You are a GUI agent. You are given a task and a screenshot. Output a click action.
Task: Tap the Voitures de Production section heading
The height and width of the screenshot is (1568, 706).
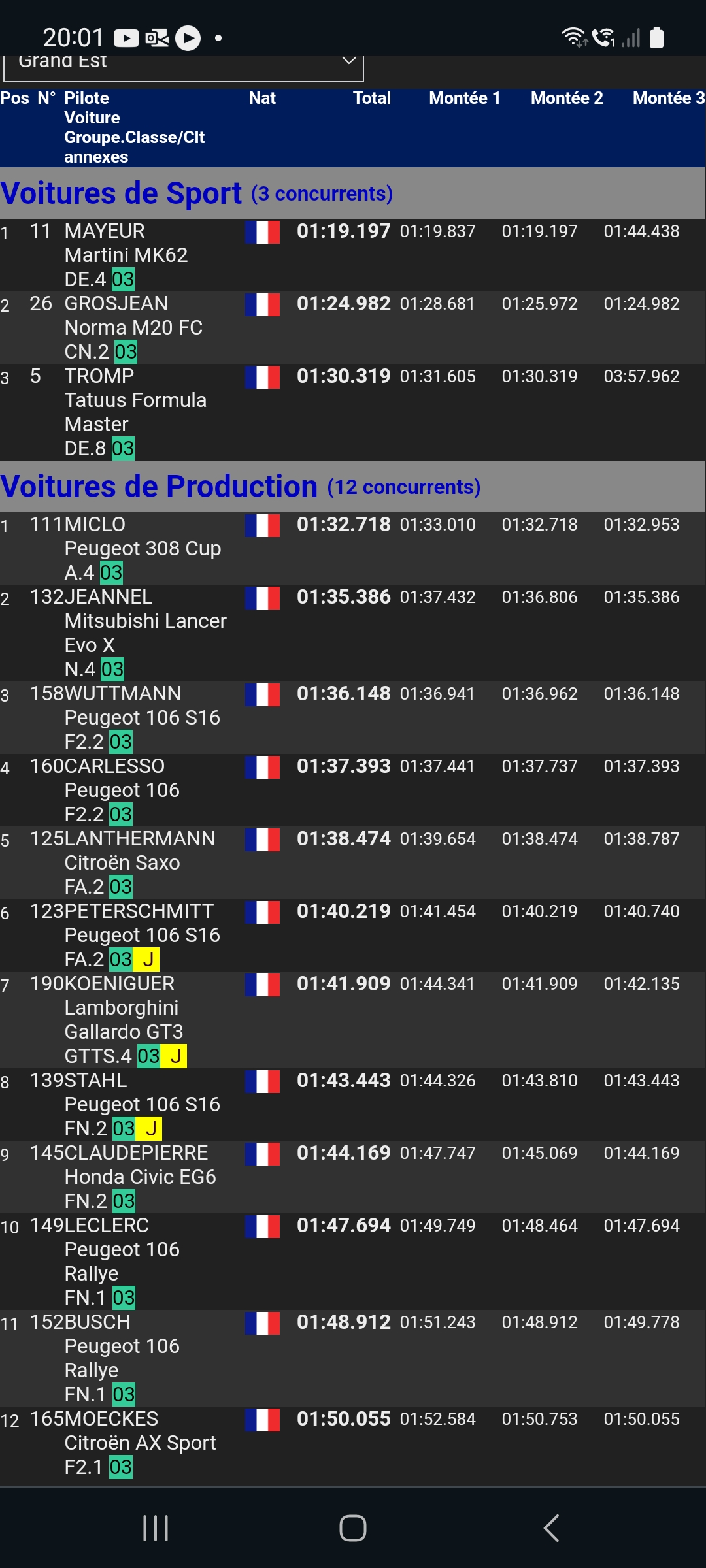(x=159, y=487)
